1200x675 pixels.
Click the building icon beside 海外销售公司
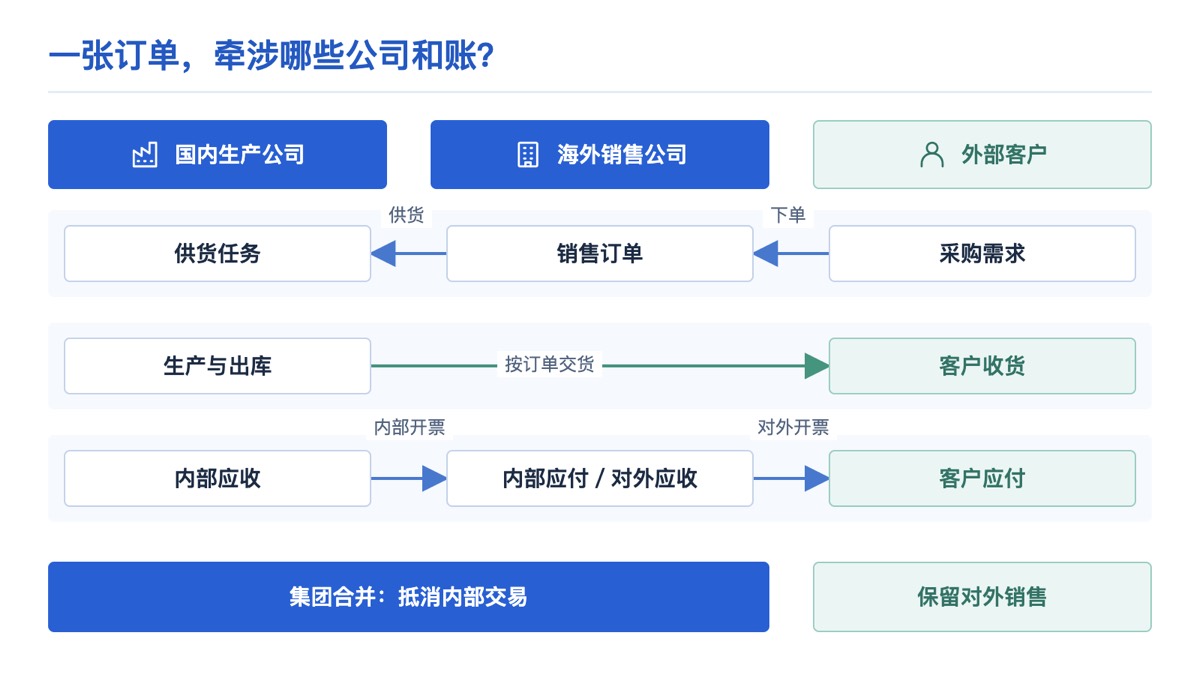pyautogui.click(x=527, y=155)
